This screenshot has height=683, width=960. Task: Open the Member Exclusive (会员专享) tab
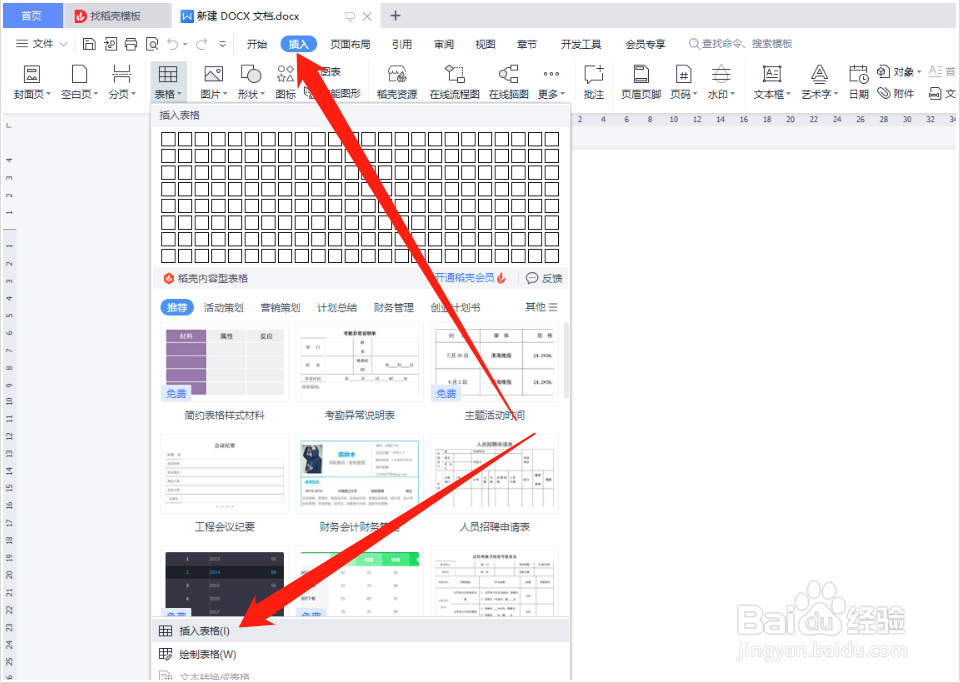pos(645,44)
